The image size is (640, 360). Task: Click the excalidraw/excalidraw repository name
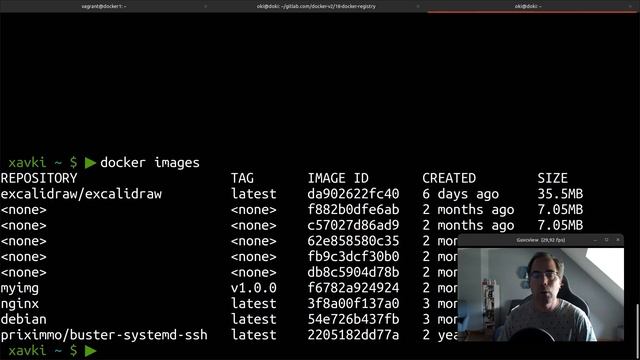point(81,194)
